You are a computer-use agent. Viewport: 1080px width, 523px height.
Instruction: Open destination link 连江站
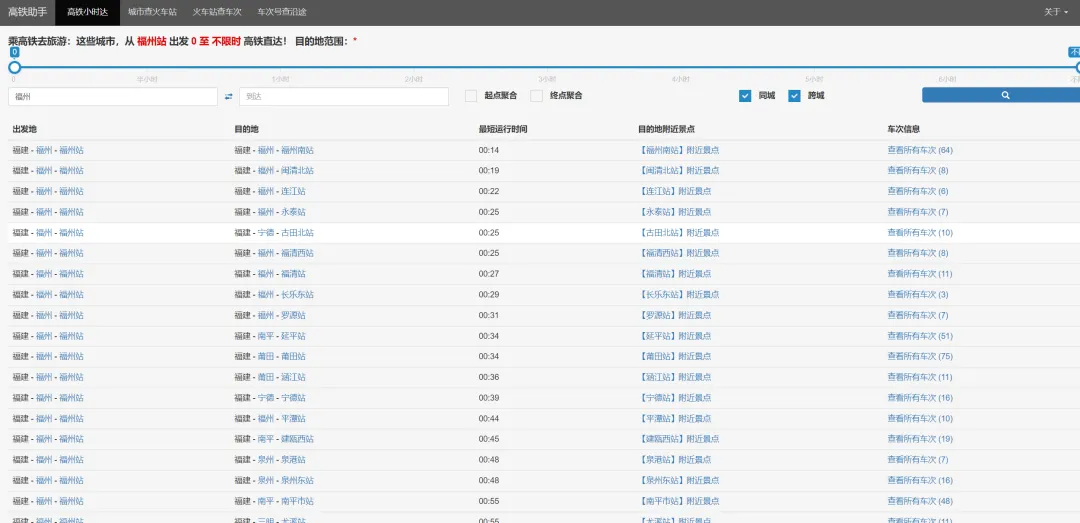pyautogui.click(x=293, y=192)
